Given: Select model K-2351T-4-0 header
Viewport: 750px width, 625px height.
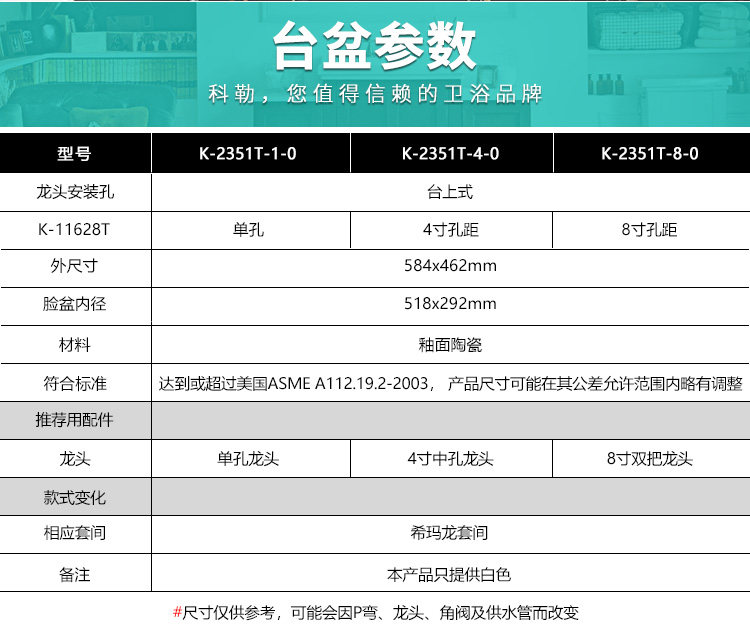Looking at the screenshot, I should coord(451,154).
